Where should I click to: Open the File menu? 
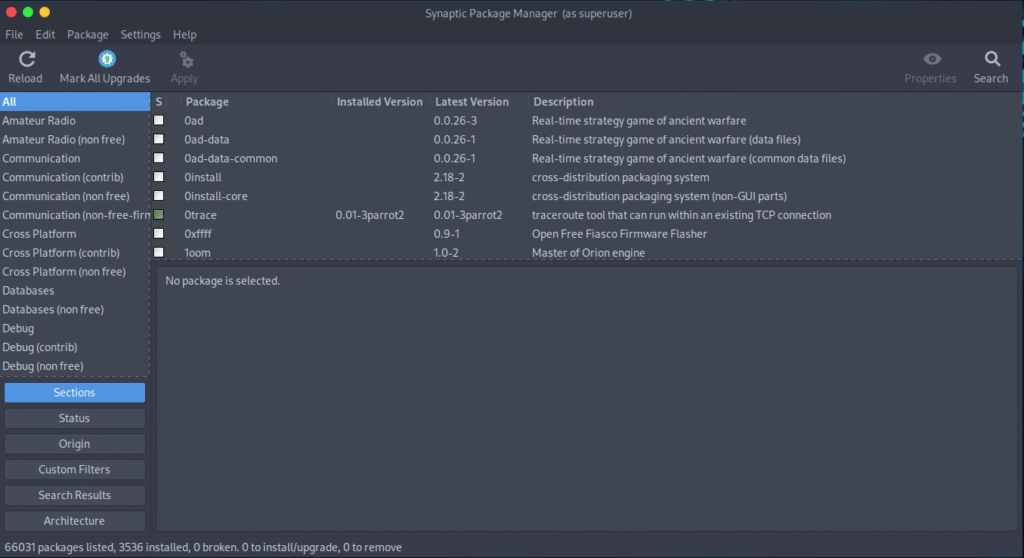pos(14,35)
